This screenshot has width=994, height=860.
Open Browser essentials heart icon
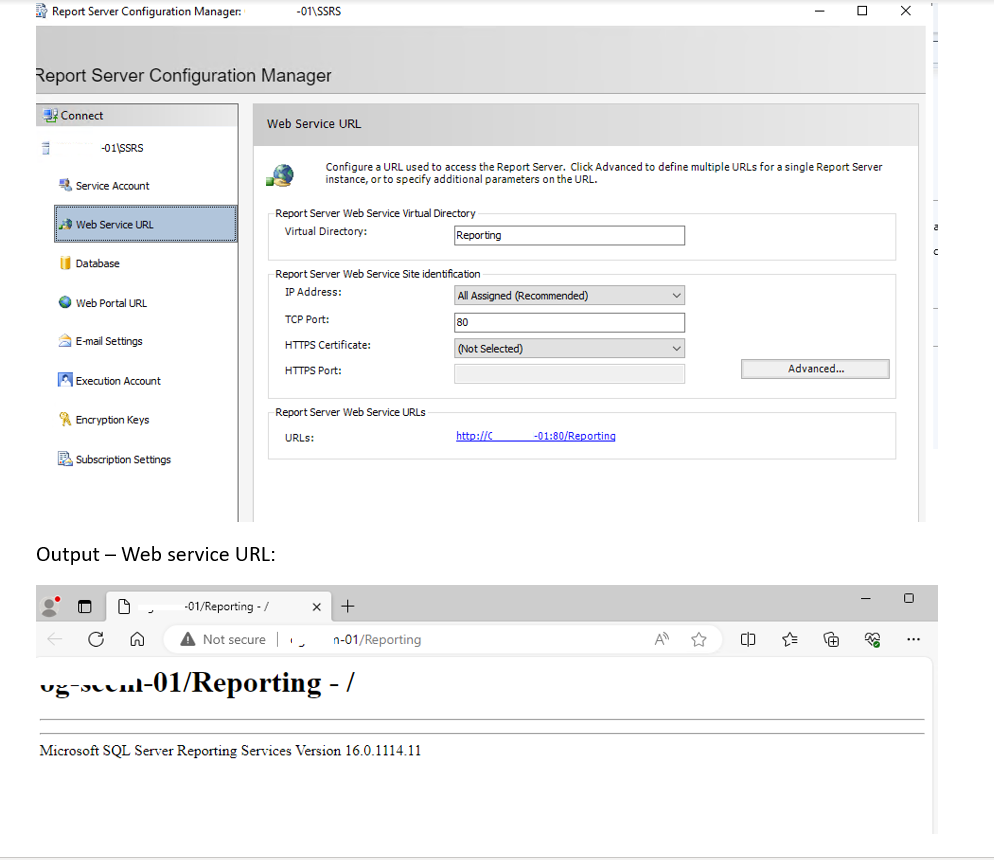(872, 639)
